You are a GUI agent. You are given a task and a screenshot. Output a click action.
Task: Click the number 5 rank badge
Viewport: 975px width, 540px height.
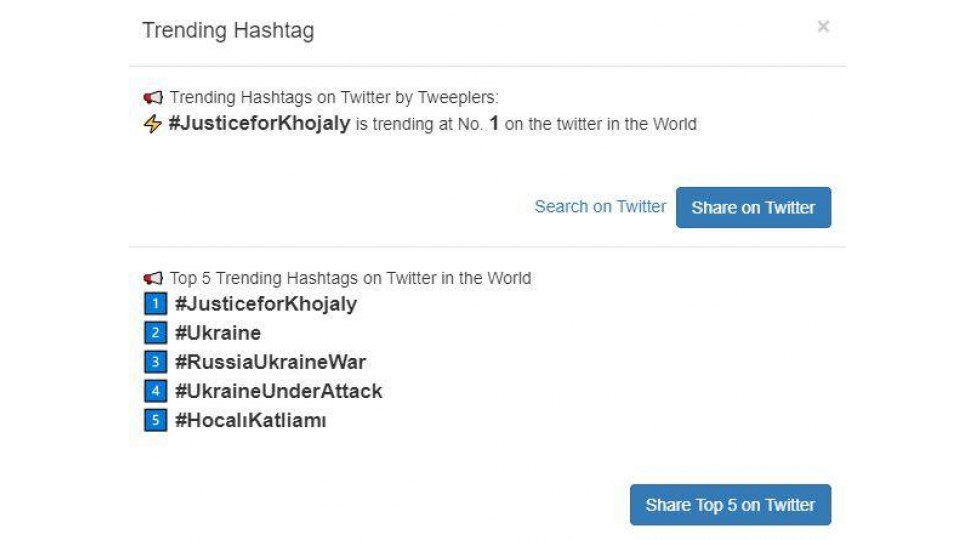[x=155, y=420]
